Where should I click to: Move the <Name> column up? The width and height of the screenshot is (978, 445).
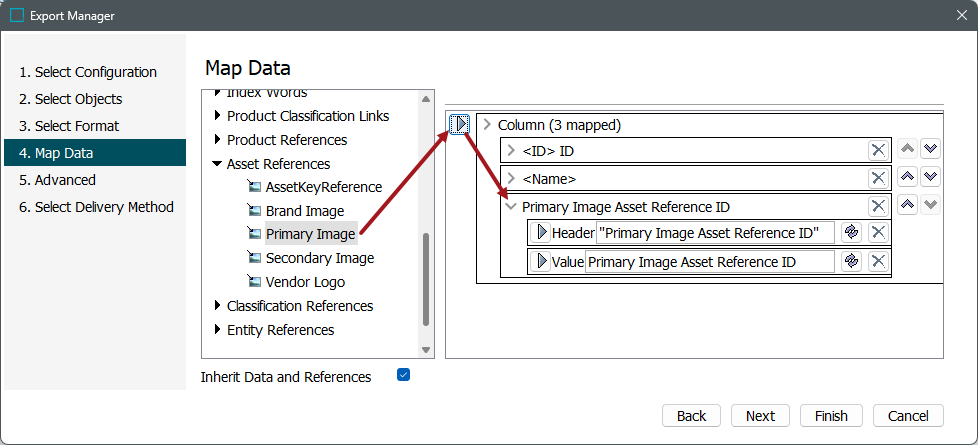pos(908,177)
